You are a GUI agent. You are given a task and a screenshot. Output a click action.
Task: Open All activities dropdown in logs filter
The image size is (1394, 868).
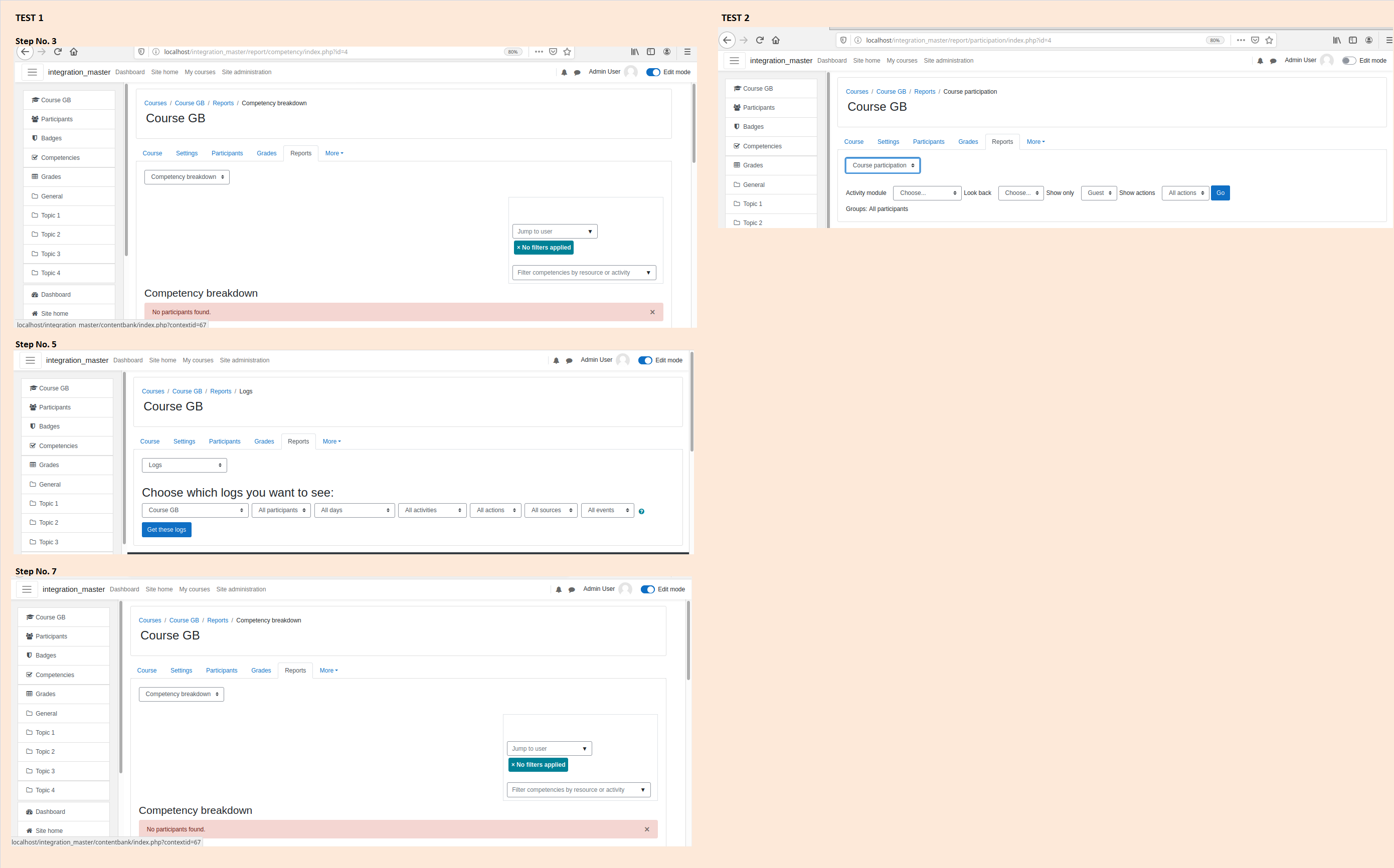click(x=433, y=510)
